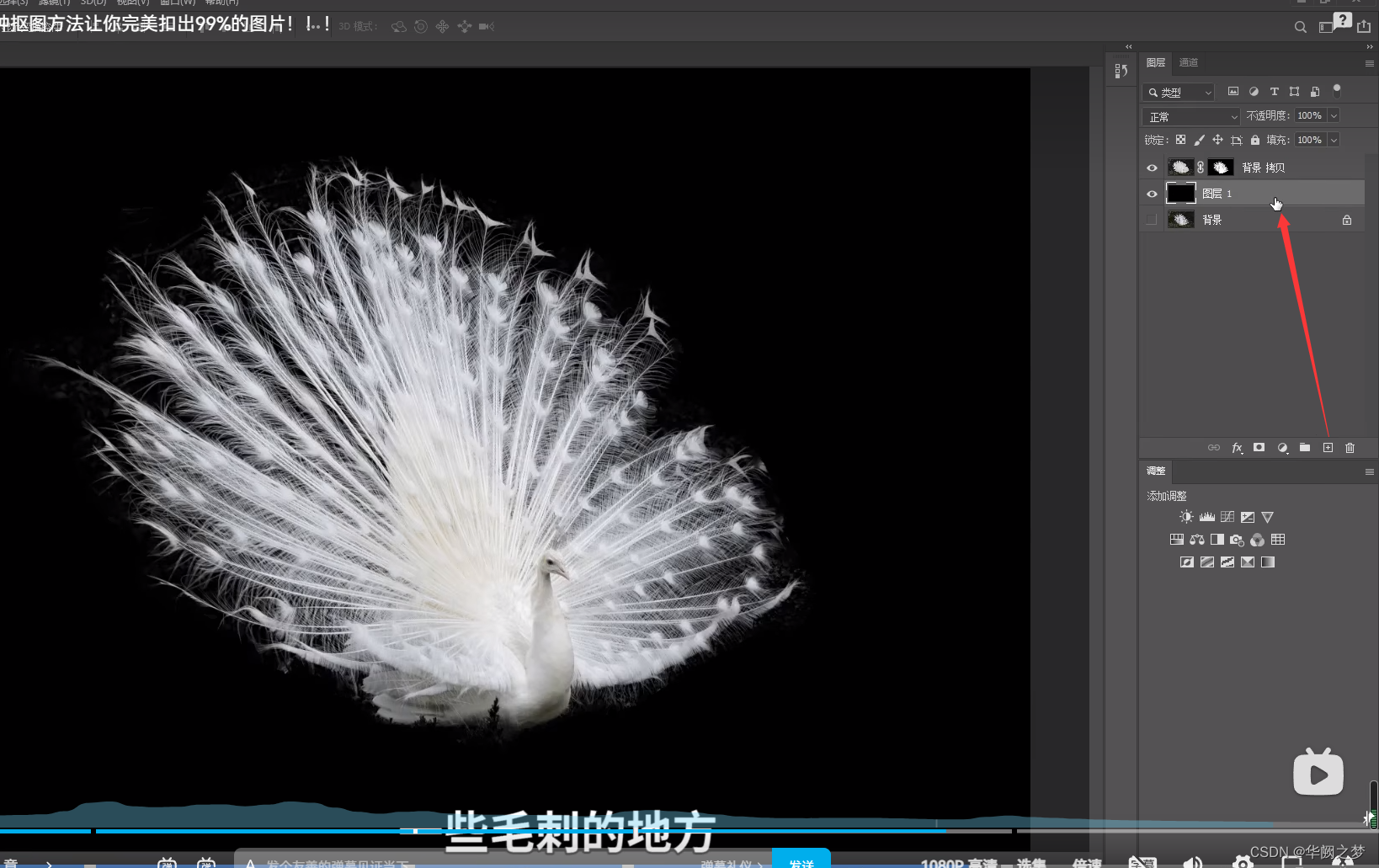The image size is (1379, 868).
Task: Filter layers by adjustment layers icon
Action: coord(1254,91)
